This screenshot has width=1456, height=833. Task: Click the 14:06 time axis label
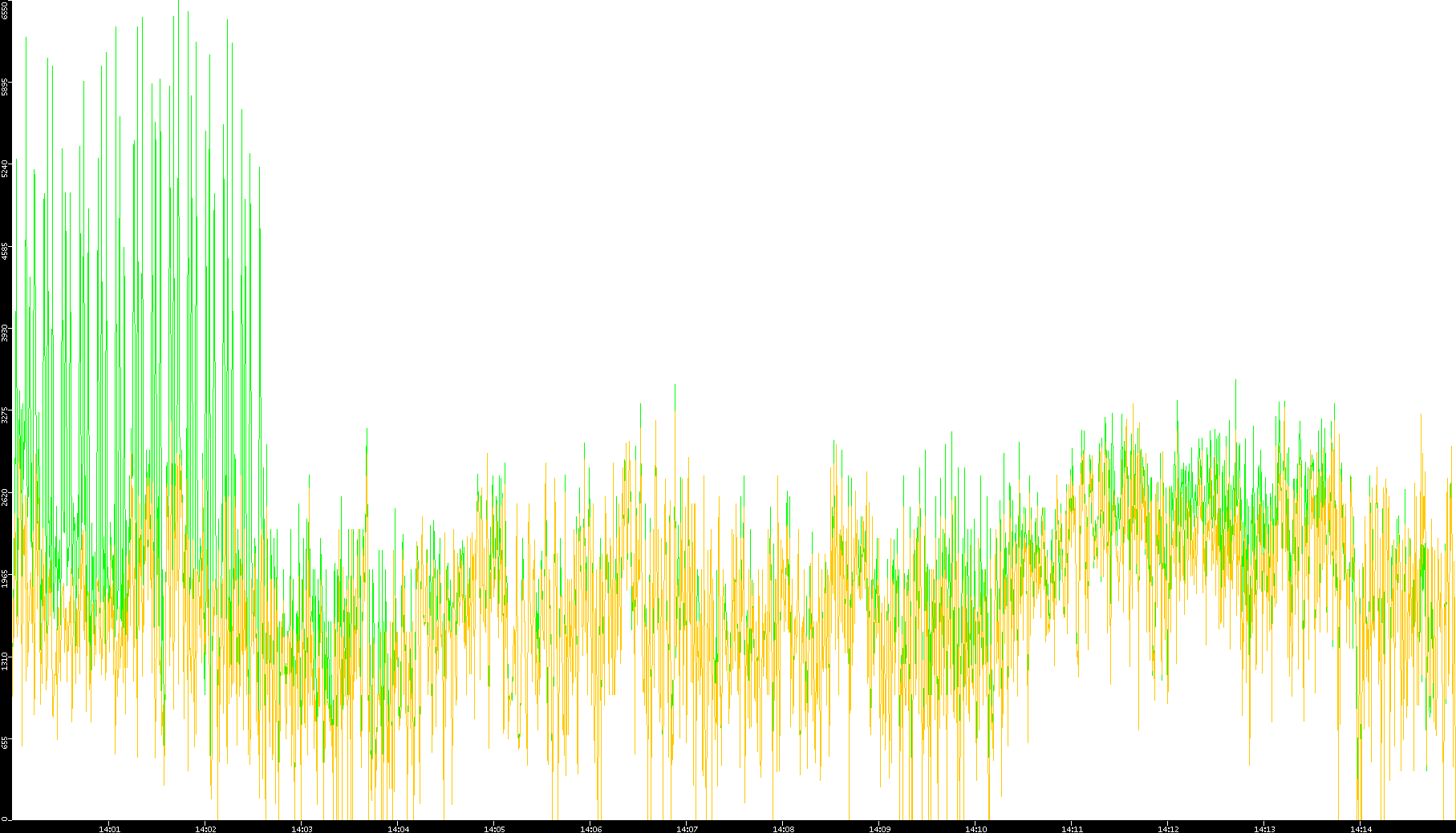(x=590, y=828)
